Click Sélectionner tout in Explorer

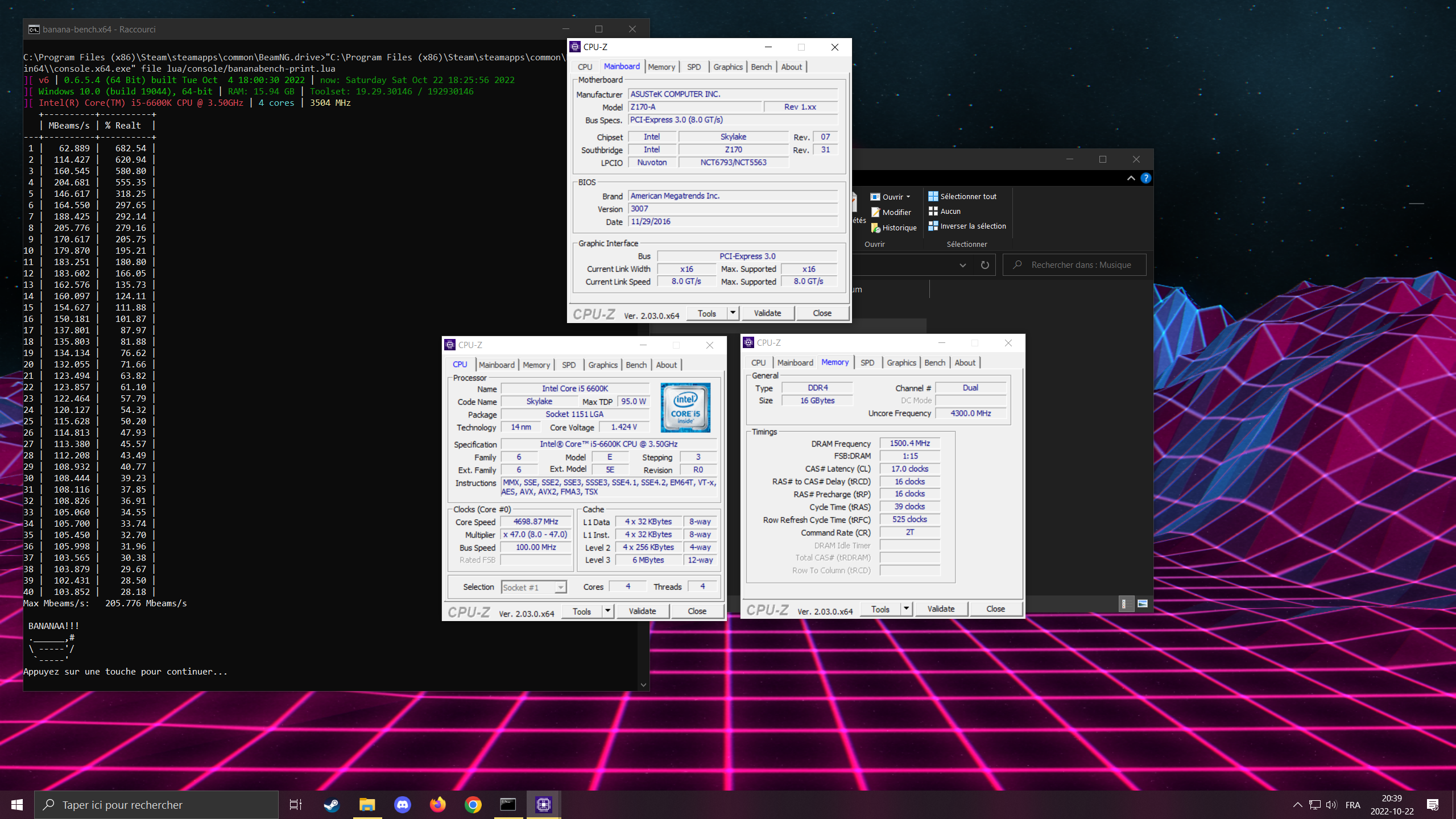962,196
